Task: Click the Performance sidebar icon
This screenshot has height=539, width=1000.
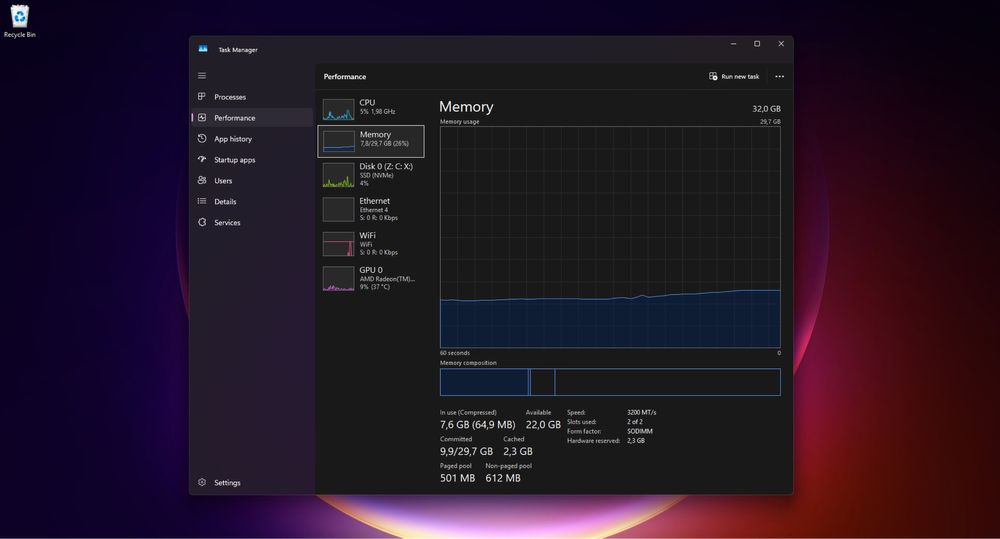Action: coord(202,117)
